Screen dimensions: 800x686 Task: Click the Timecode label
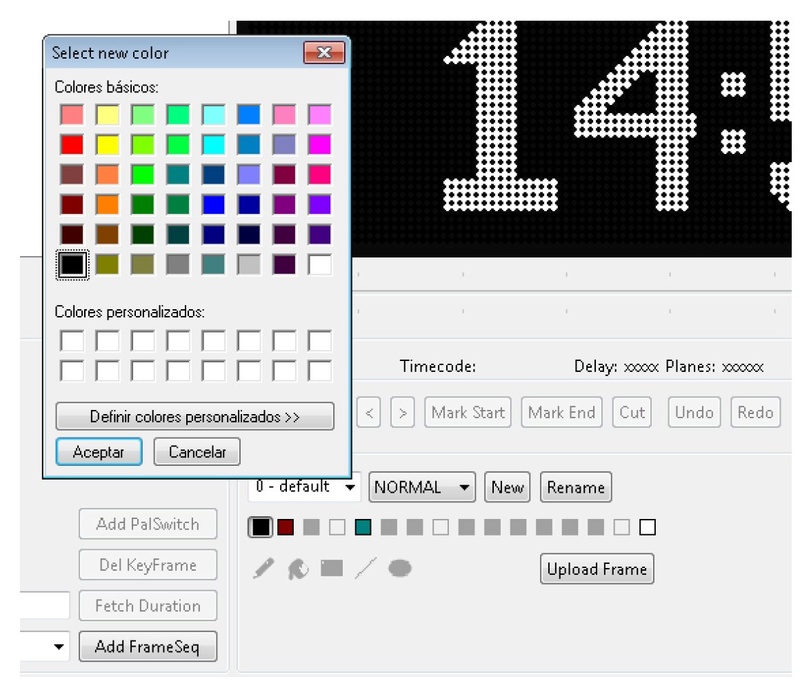(438, 366)
